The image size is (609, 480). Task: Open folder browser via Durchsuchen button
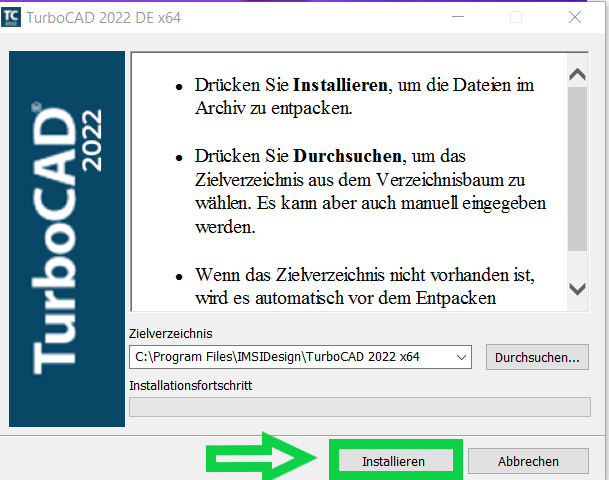click(x=537, y=357)
